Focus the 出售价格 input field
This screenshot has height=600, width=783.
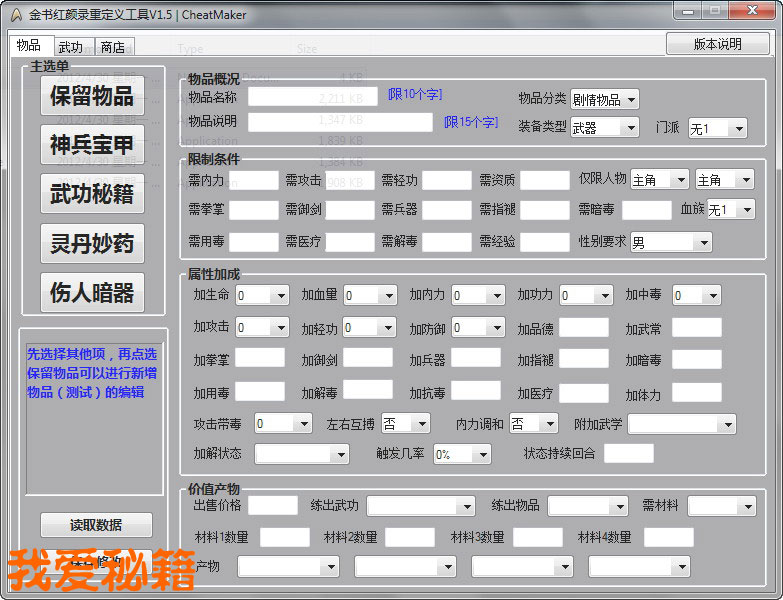point(273,506)
